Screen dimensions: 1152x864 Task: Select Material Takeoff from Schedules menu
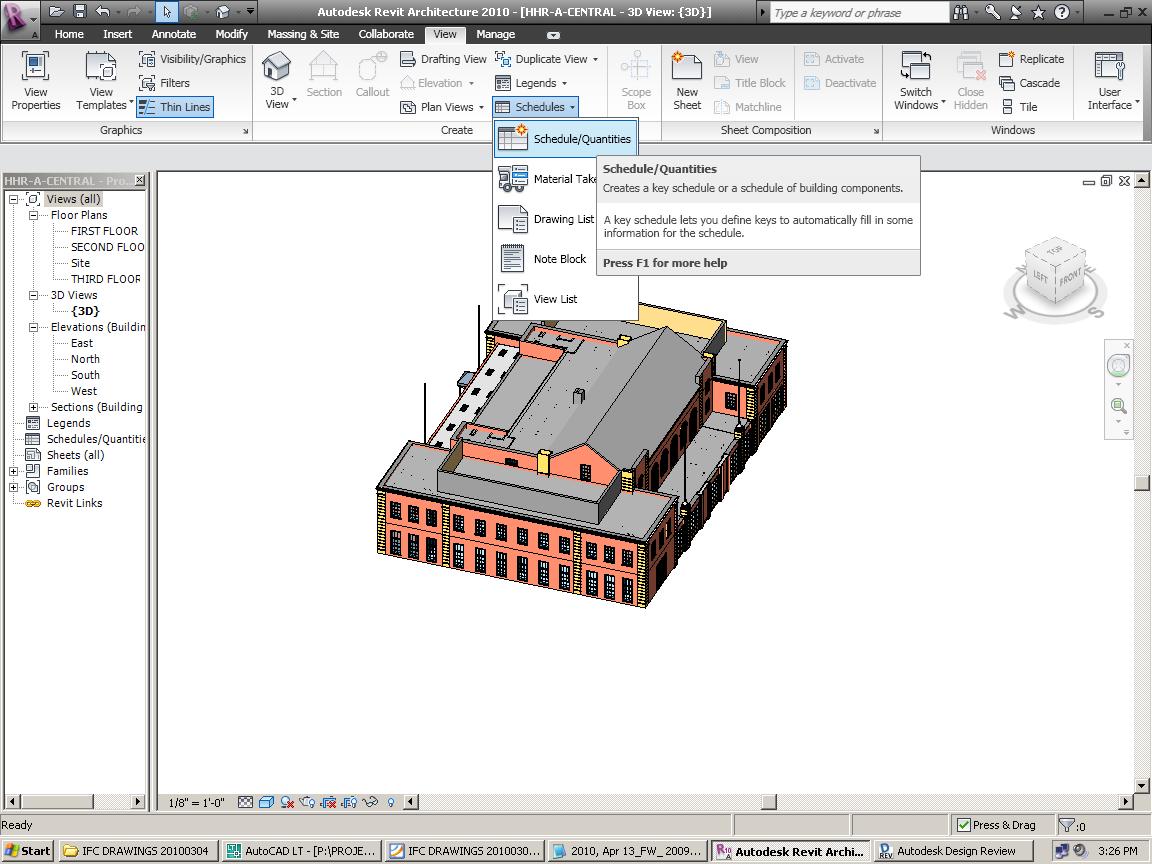click(x=564, y=179)
